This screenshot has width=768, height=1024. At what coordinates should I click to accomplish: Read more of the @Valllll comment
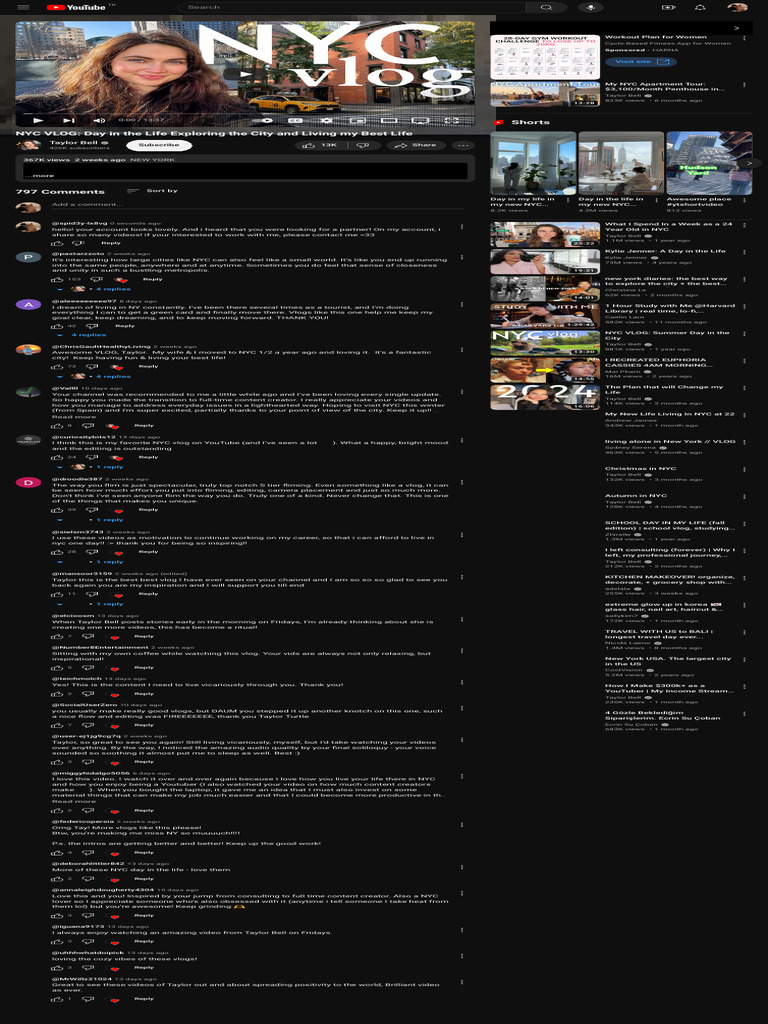tap(73, 417)
